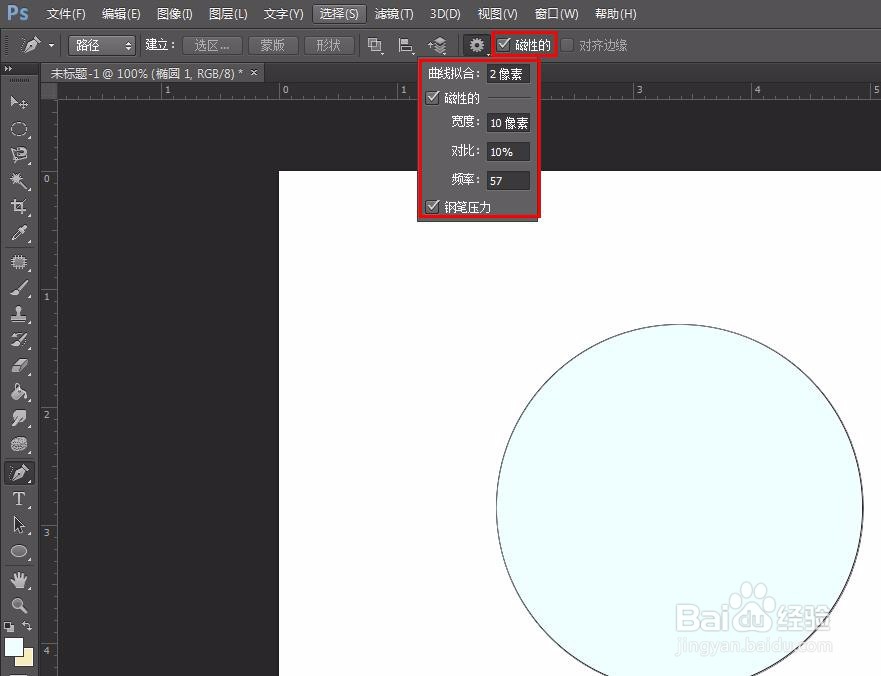This screenshot has width=881, height=676.
Task: Click the 对比 input field
Action: (508, 152)
